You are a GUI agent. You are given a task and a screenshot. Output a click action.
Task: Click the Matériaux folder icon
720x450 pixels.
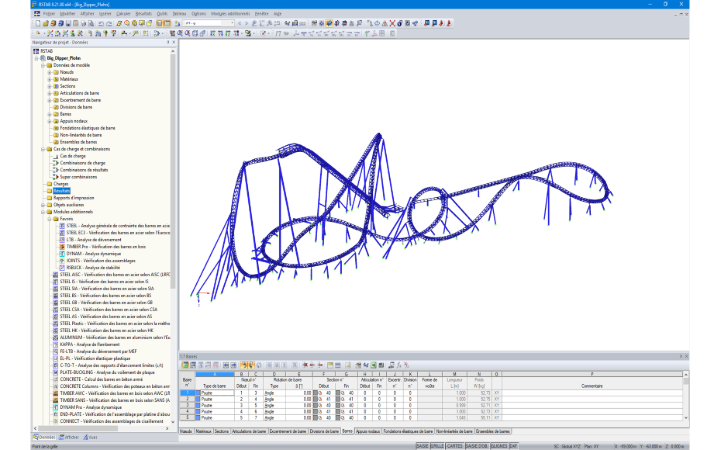click(x=56, y=79)
